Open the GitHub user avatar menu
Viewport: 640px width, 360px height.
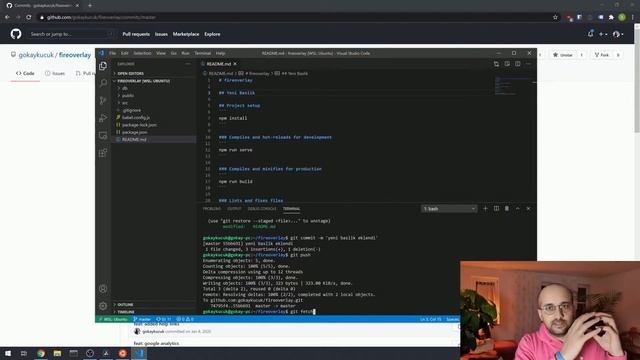(618, 34)
